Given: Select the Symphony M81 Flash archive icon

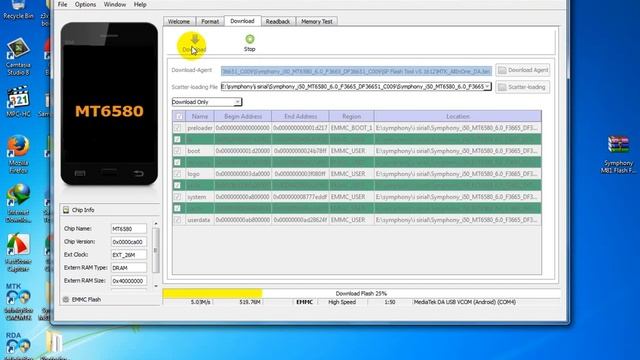Looking at the screenshot, I should 618,144.
